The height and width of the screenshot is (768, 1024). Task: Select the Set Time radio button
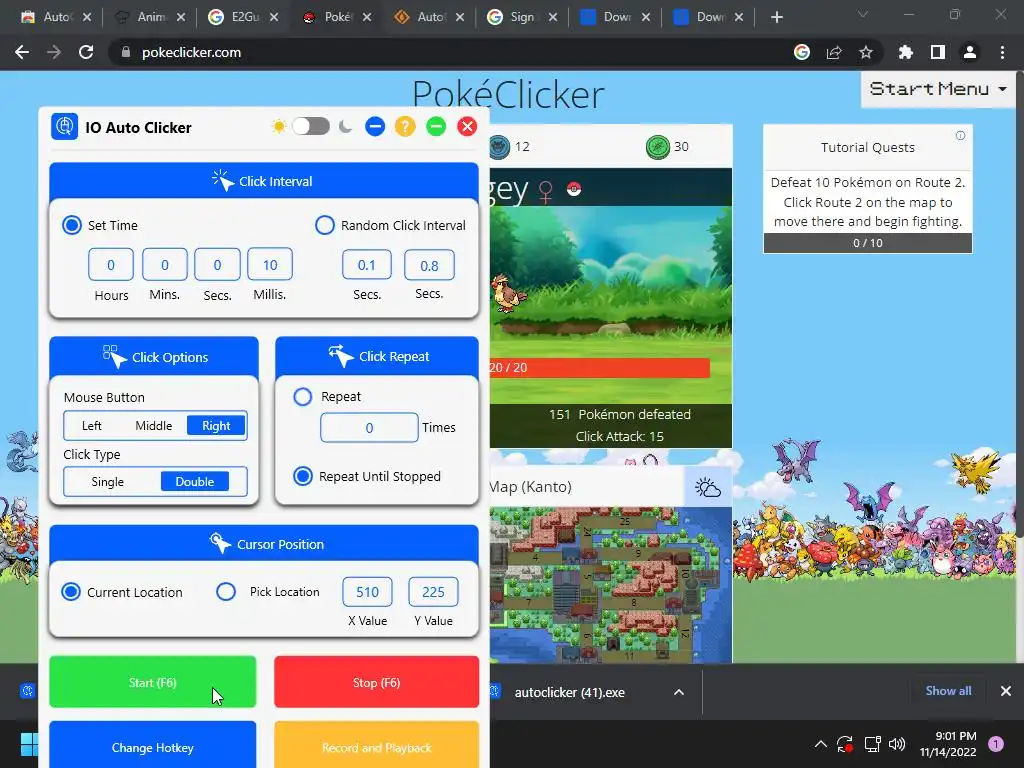click(x=71, y=225)
